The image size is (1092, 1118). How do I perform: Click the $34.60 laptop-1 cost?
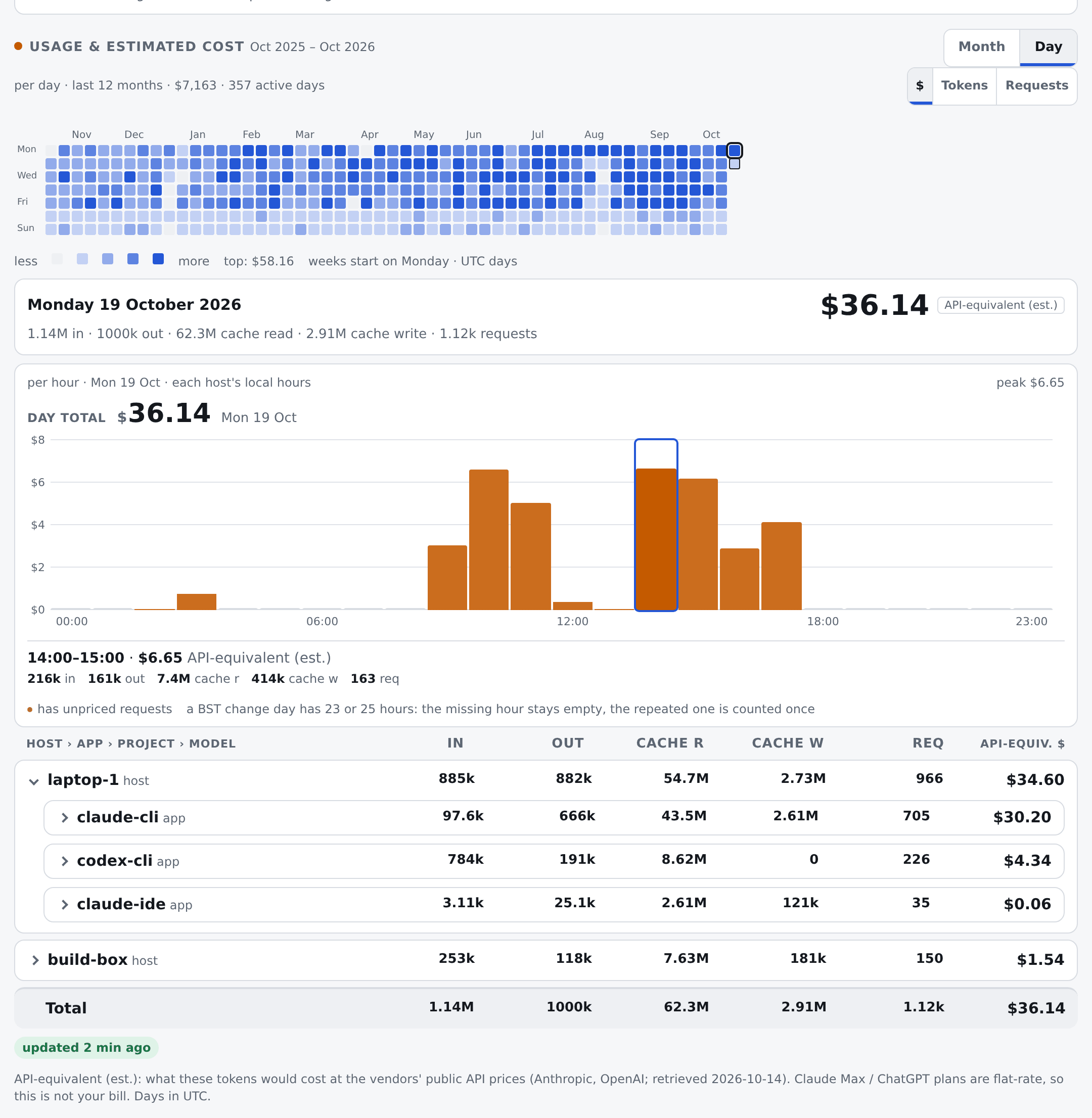pos(1035,780)
